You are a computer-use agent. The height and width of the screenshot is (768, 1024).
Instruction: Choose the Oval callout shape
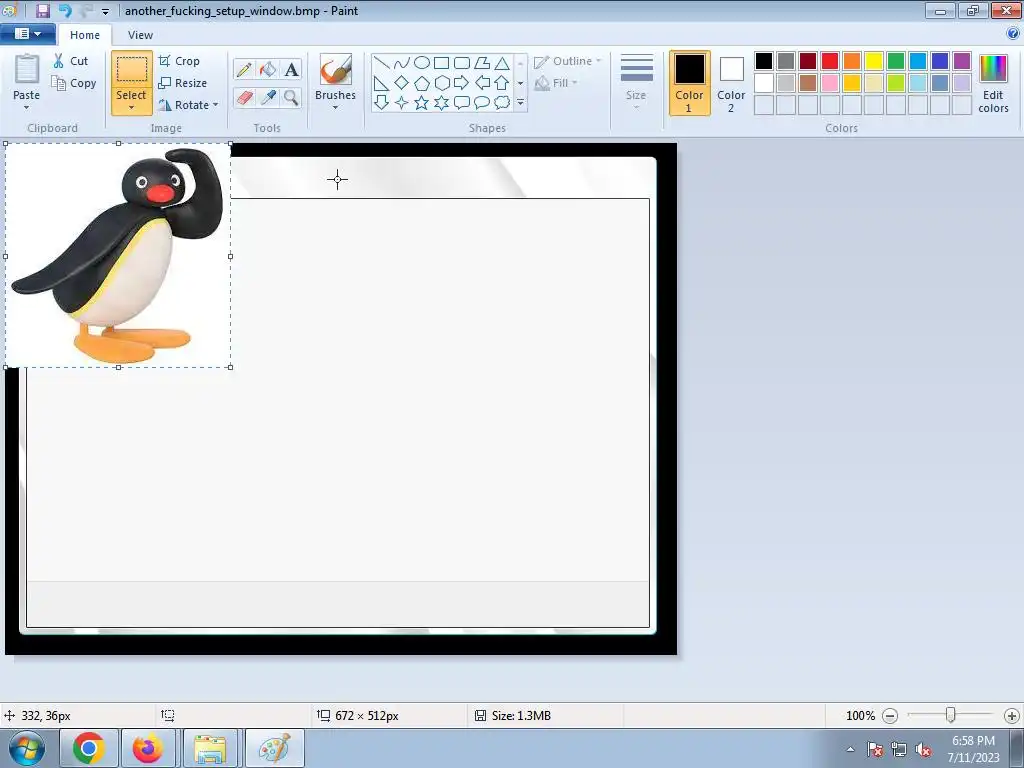coord(482,103)
